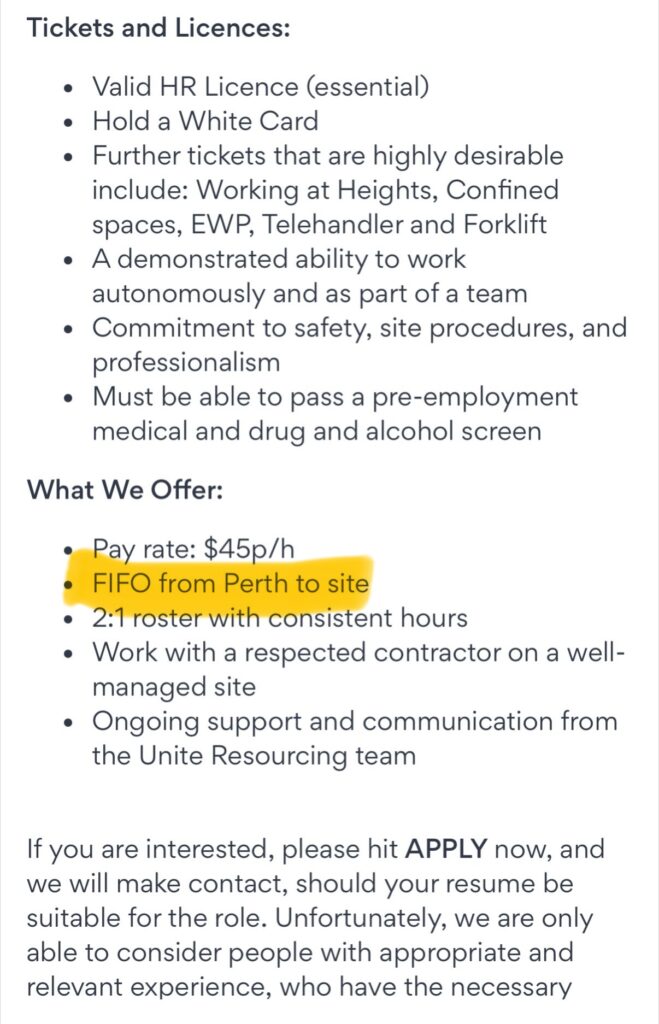Select the "Hold a White Card" line

pos(205,122)
